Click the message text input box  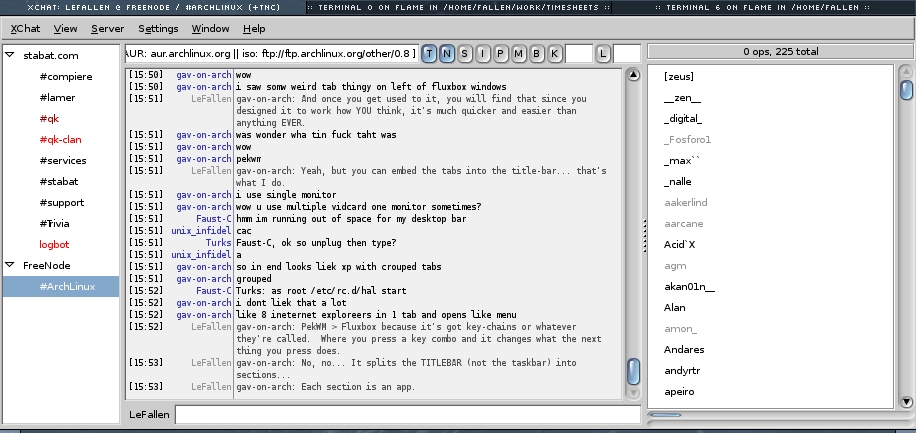point(407,414)
